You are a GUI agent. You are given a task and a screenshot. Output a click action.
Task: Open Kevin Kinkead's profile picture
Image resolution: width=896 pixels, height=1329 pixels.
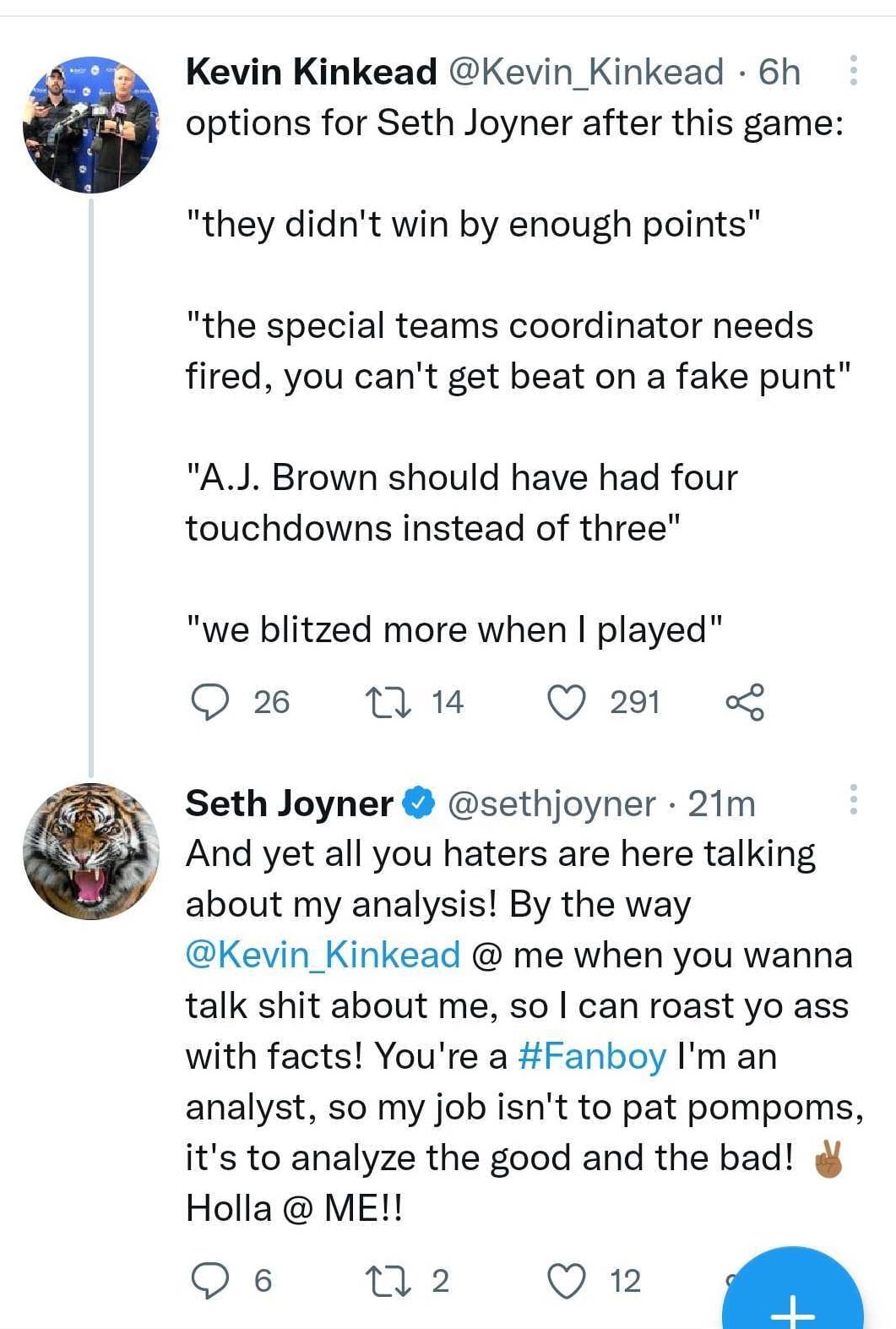tap(91, 125)
